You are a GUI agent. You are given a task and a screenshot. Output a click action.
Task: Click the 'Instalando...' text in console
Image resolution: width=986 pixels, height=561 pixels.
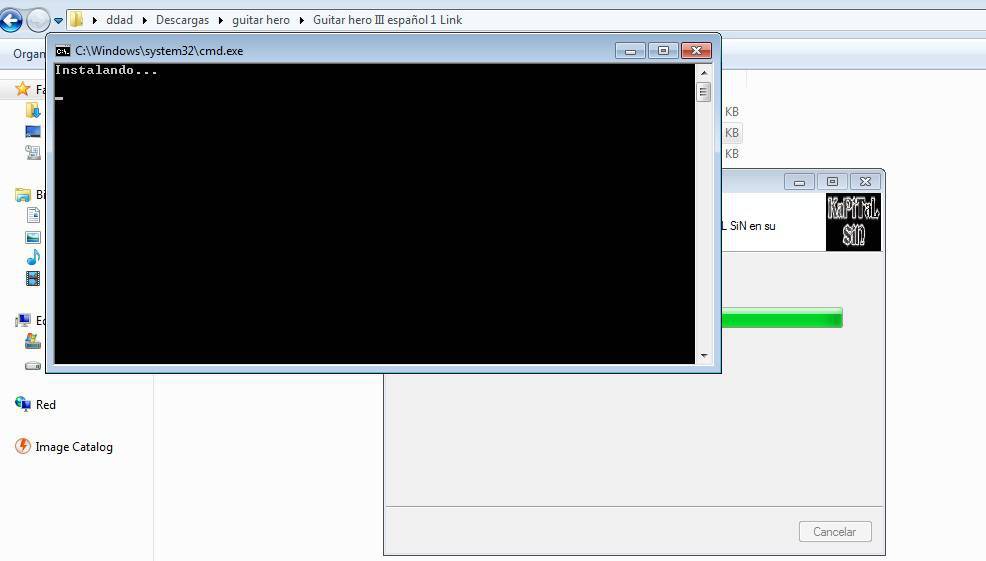[x=106, y=70]
